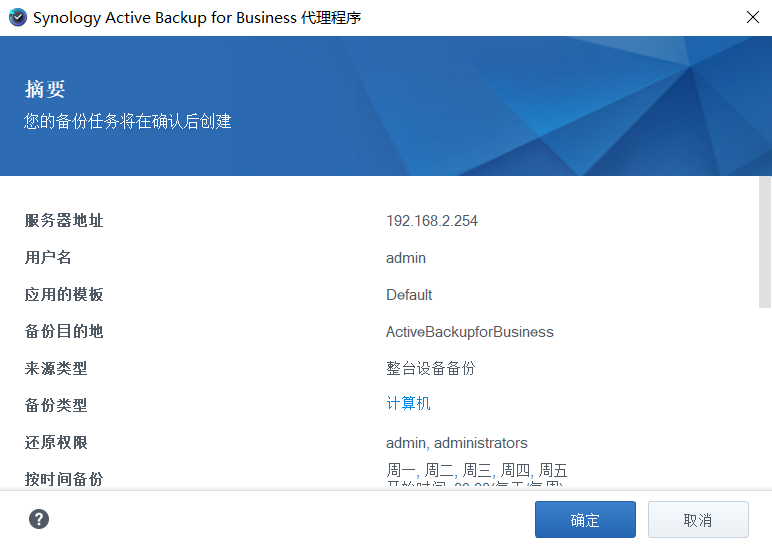Click the schedule days 周一 to 周五

(476, 470)
